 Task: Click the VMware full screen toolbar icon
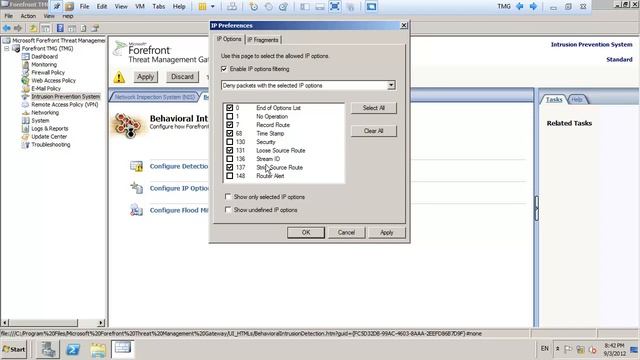335,7
